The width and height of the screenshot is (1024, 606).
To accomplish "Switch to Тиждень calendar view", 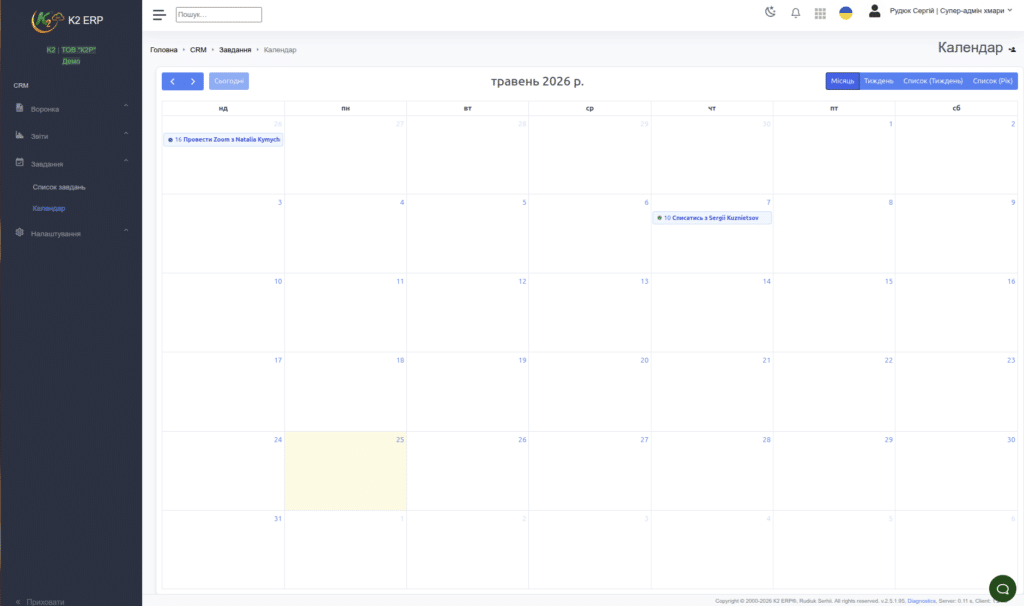I will point(878,81).
